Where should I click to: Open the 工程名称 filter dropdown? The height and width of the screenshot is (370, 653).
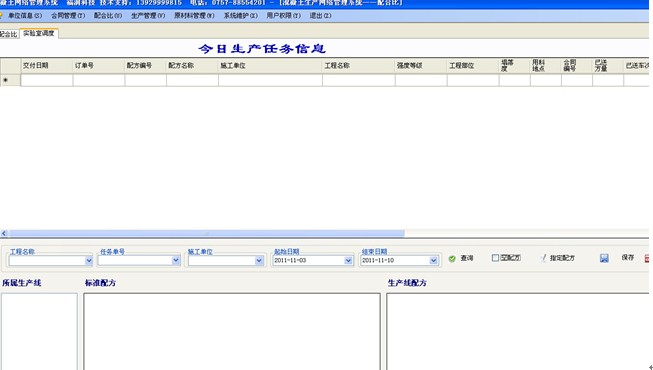coord(89,261)
